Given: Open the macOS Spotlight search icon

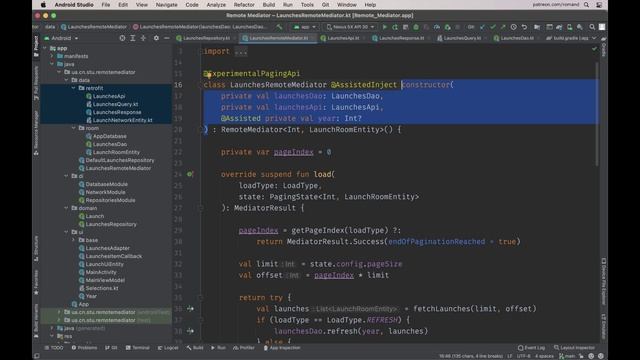Looking at the screenshot, I should 587,5.
